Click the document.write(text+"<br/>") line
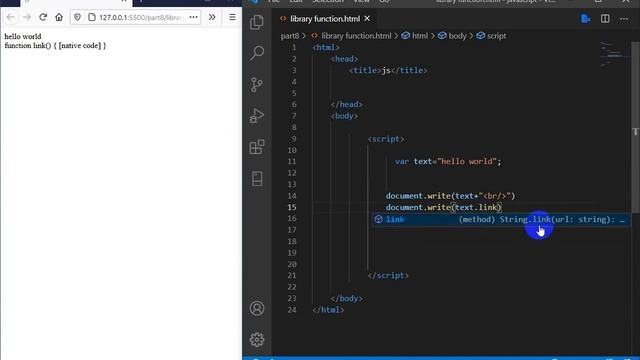 point(450,196)
